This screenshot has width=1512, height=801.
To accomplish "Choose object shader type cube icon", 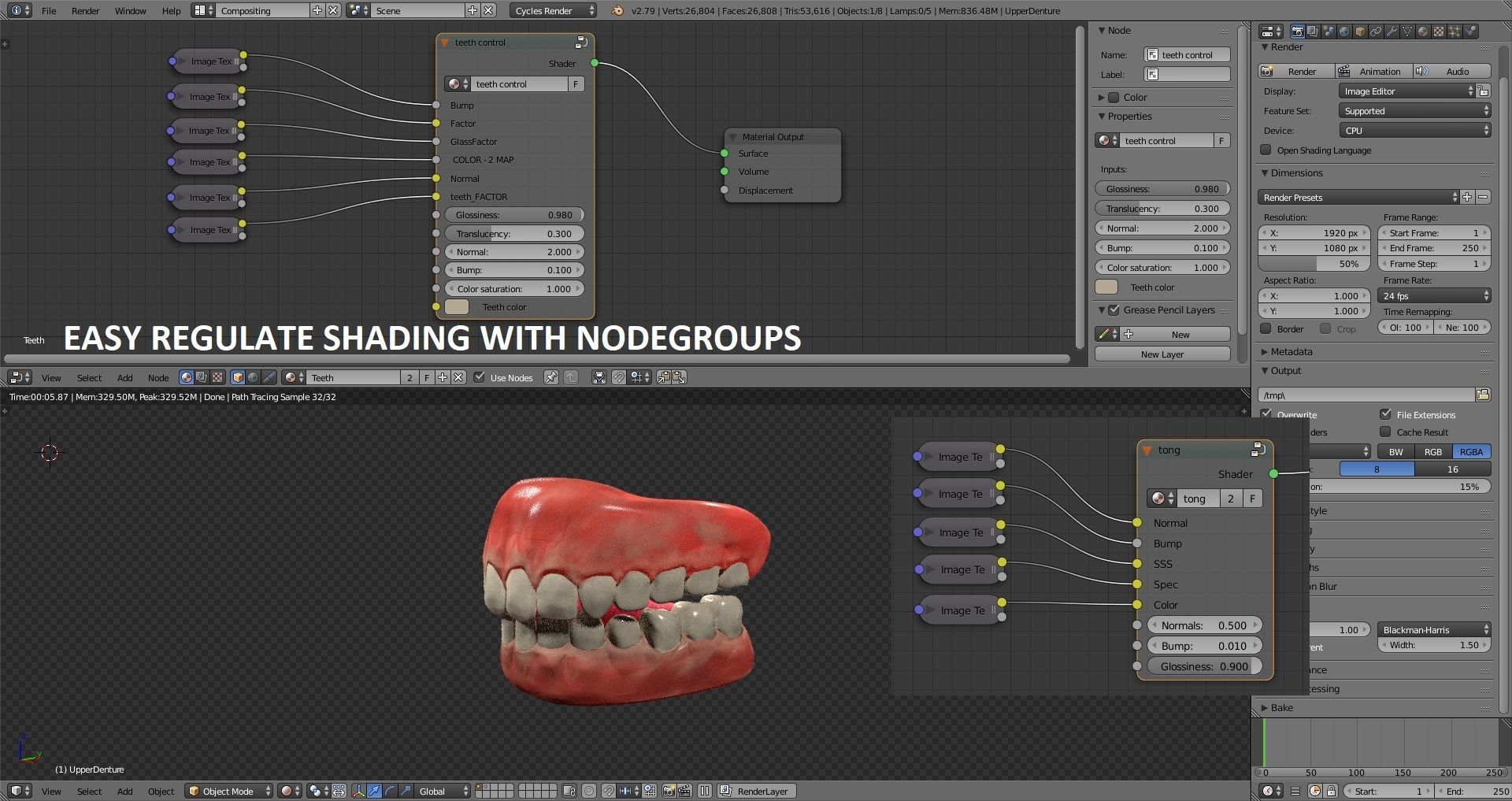I will (x=238, y=377).
